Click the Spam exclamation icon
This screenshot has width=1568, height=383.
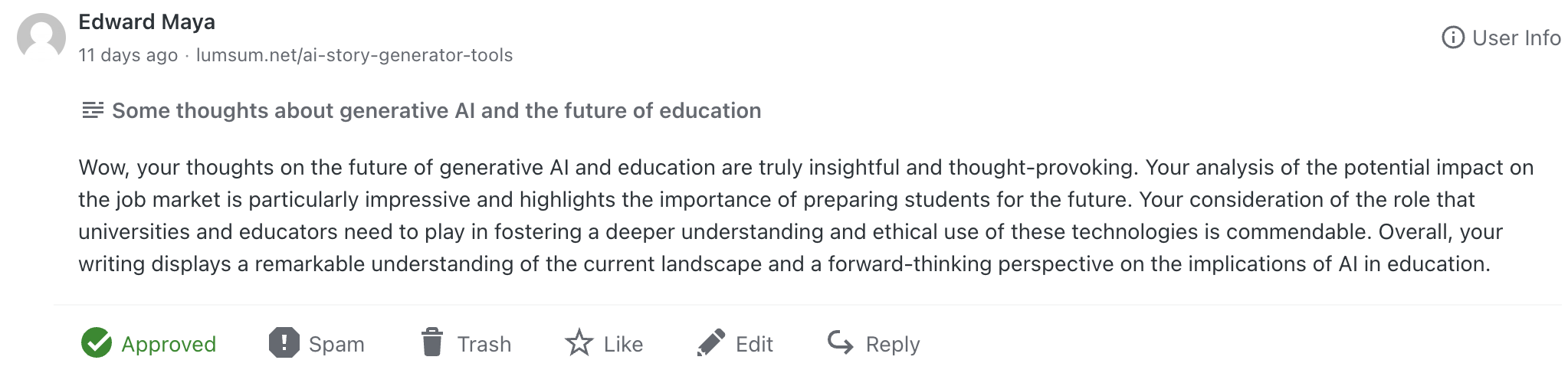pyautogui.click(x=284, y=343)
